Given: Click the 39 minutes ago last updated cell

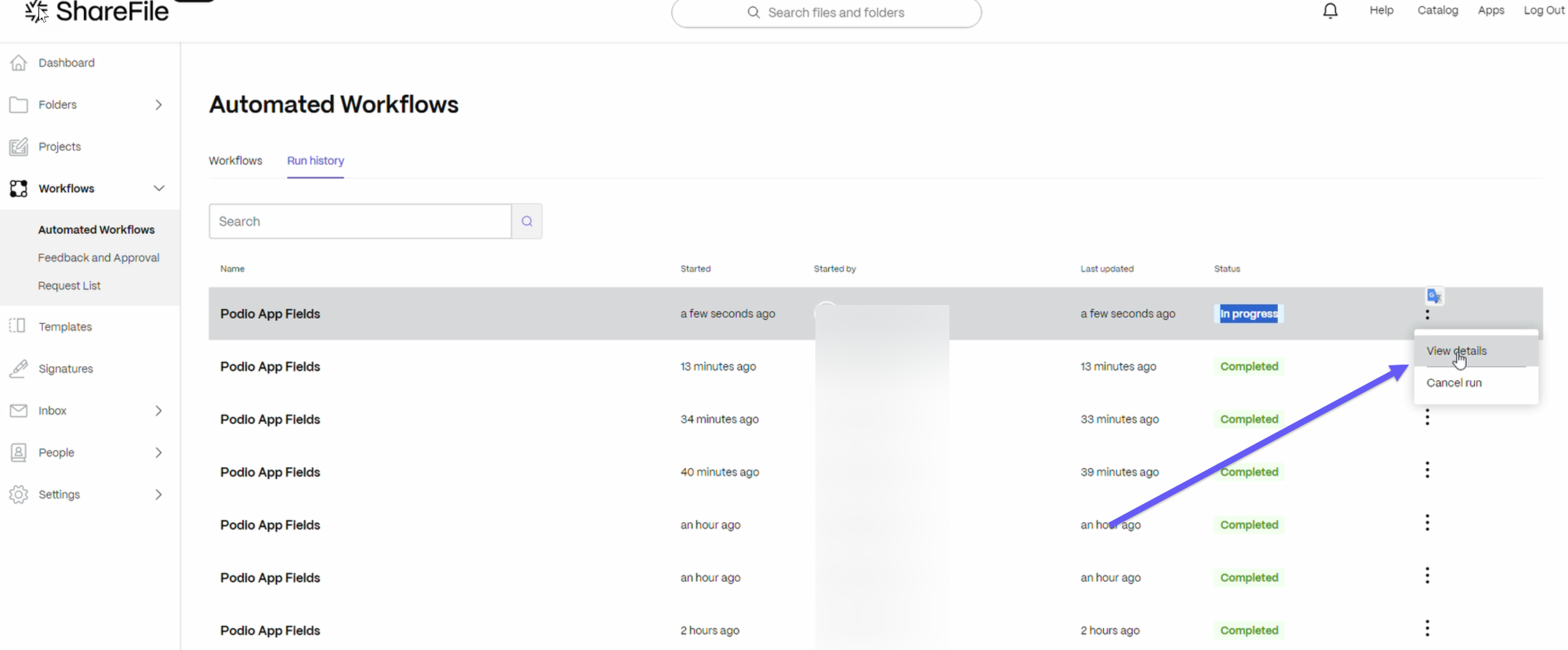Looking at the screenshot, I should click(x=1120, y=472).
